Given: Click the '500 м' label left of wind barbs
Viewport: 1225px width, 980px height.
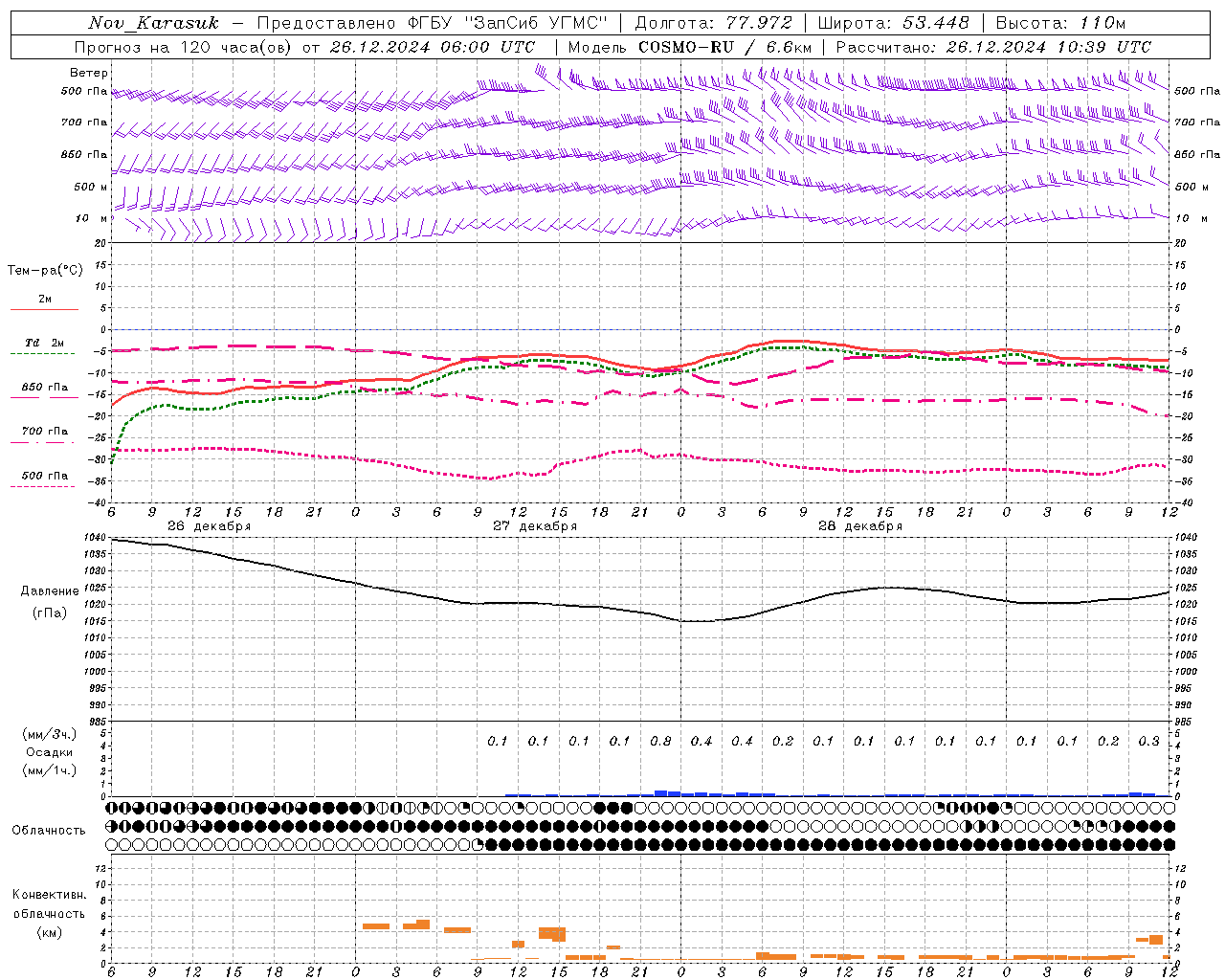Looking at the screenshot, I should pyautogui.click(x=91, y=188).
